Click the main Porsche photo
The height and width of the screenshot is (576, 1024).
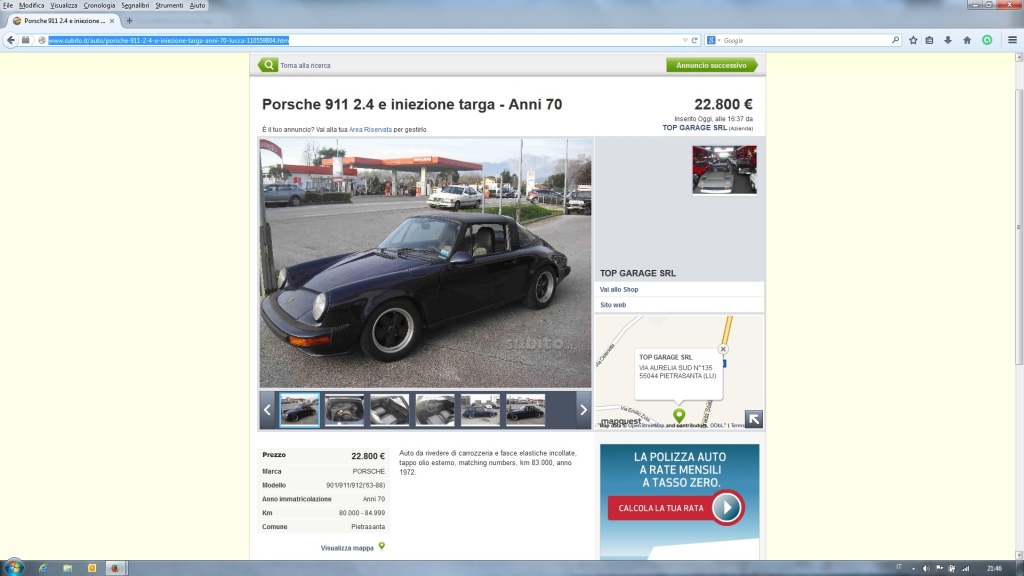point(425,263)
